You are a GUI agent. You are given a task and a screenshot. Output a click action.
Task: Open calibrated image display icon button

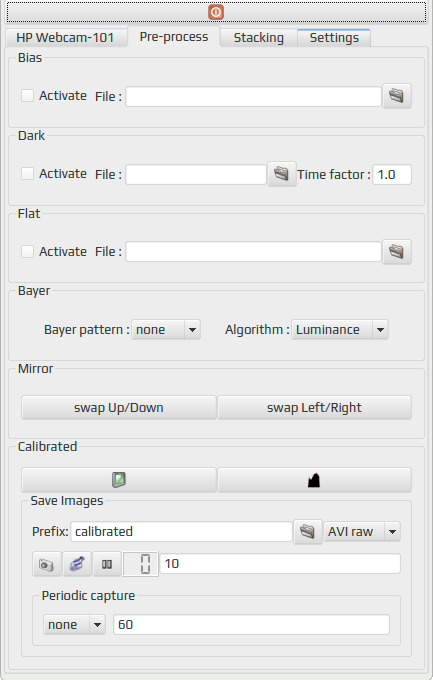pos(119,480)
